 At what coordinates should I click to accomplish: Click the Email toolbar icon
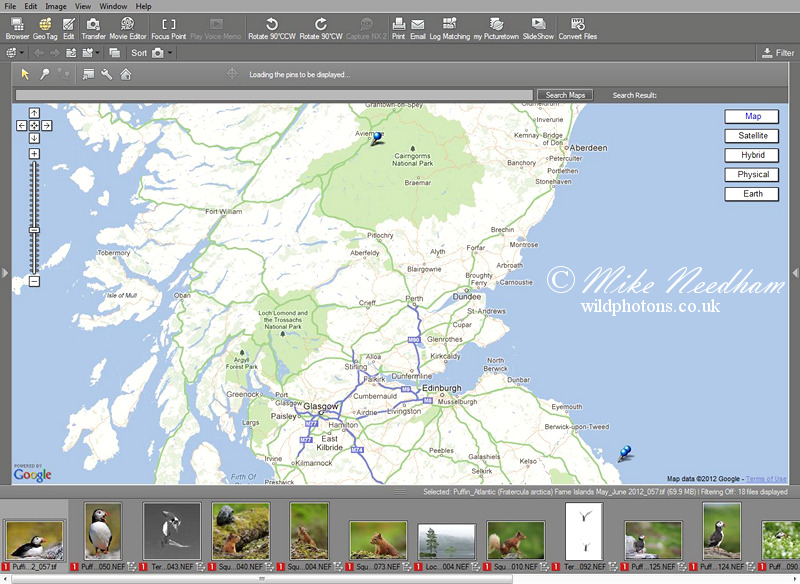418,29
